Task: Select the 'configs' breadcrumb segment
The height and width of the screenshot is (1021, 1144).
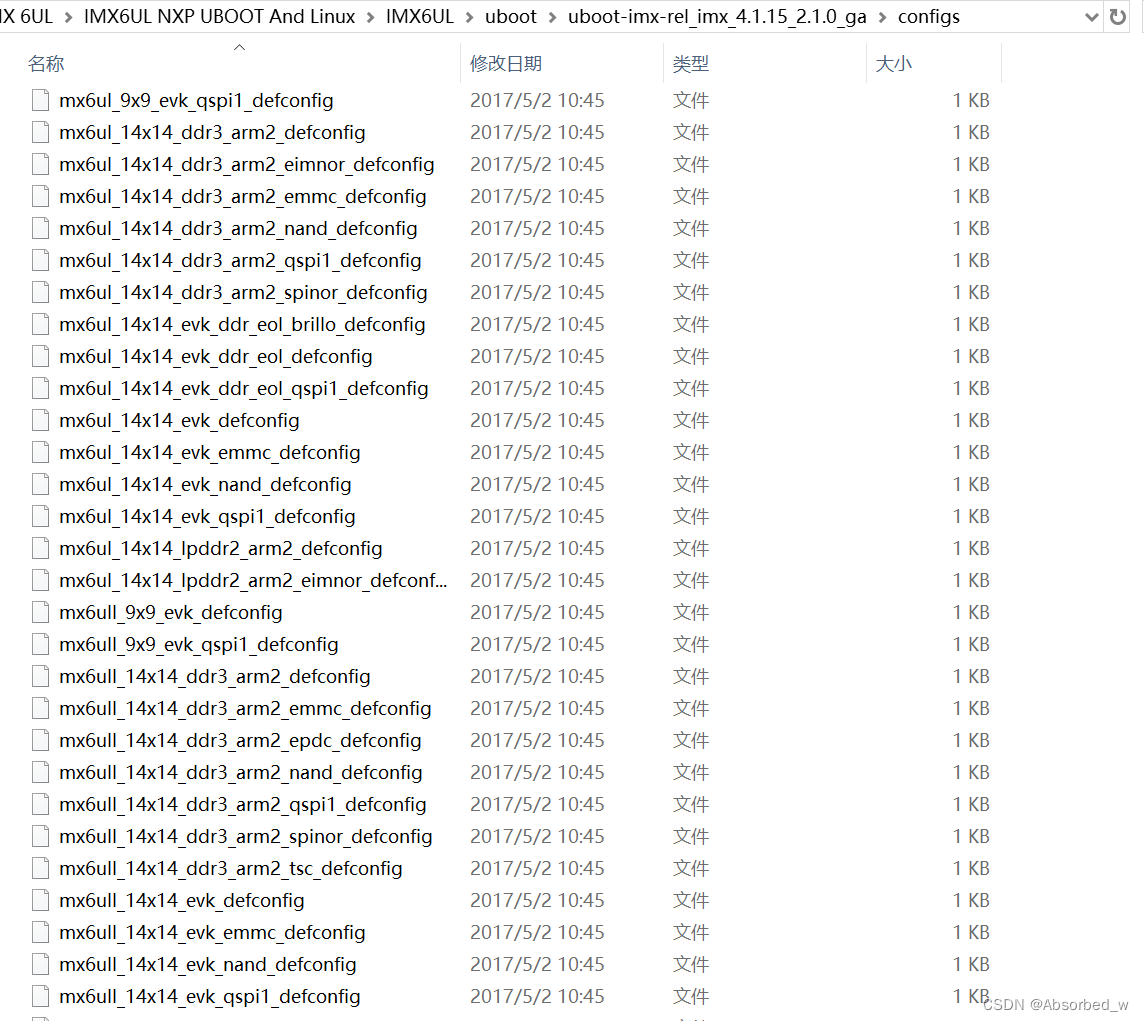Action: [x=929, y=17]
